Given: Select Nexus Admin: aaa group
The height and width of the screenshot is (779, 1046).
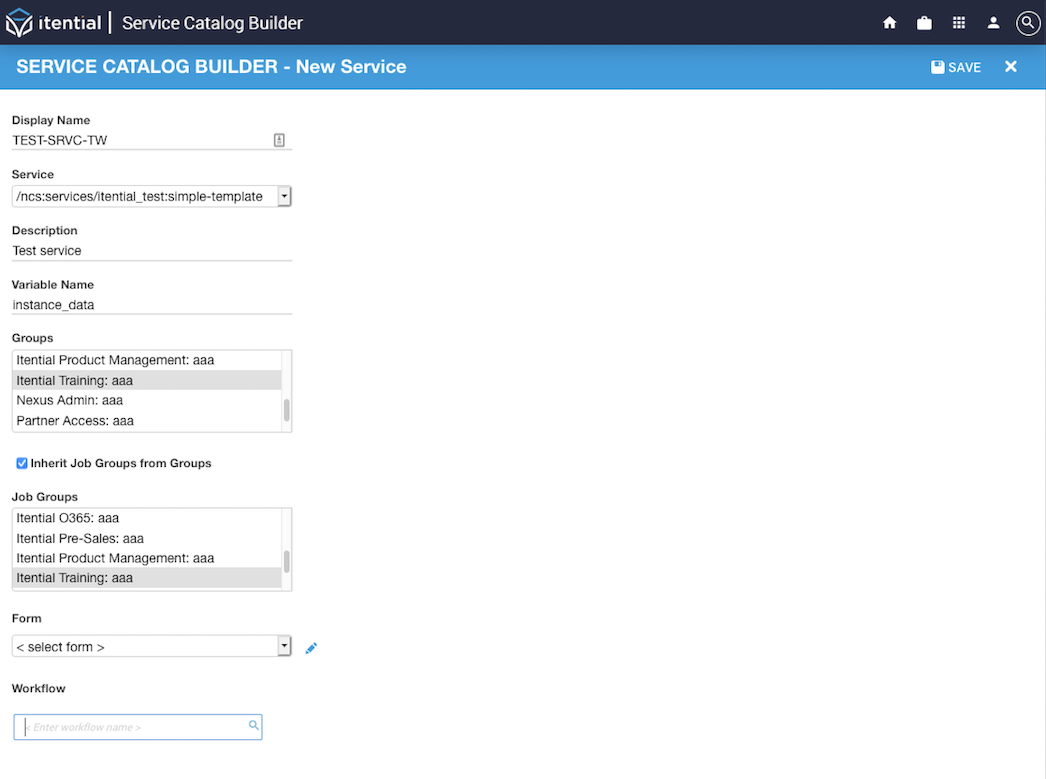Looking at the screenshot, I should (147, 400).
